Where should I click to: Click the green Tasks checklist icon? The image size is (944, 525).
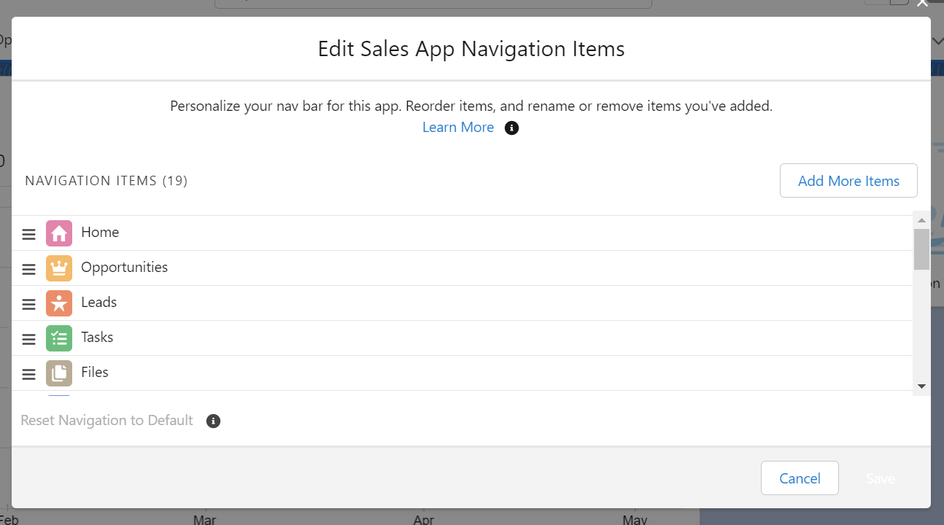[59, 338]
